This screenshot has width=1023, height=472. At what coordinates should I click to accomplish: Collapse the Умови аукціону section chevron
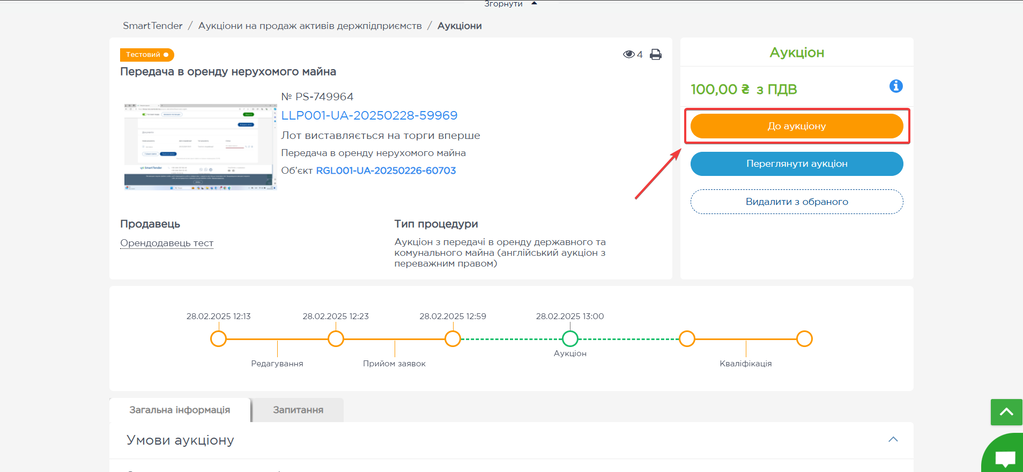[893, 440]
